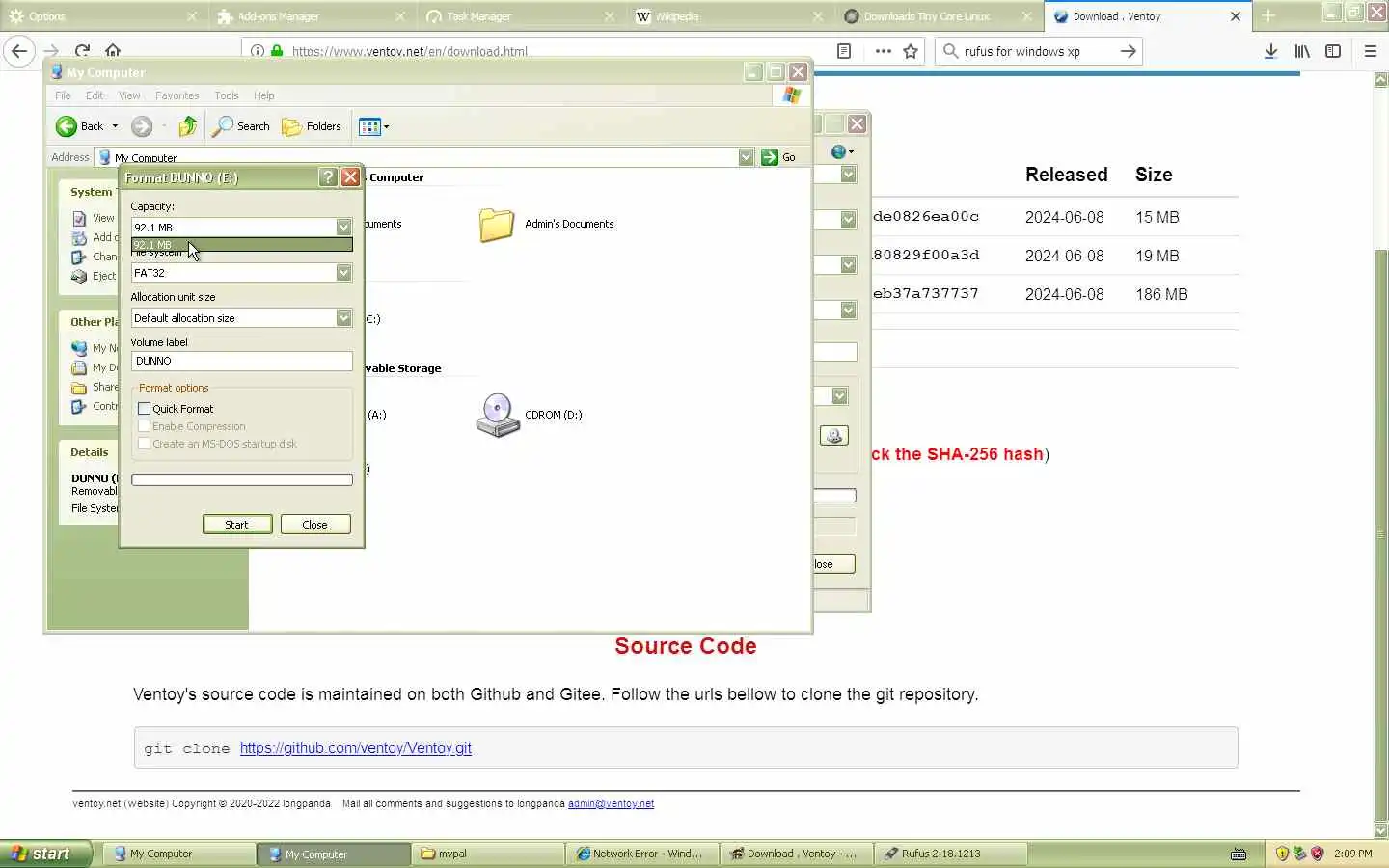This screenshot has width=1389, height=868.
Task: Open the Edit menu in My Computer
Action: 95,95
